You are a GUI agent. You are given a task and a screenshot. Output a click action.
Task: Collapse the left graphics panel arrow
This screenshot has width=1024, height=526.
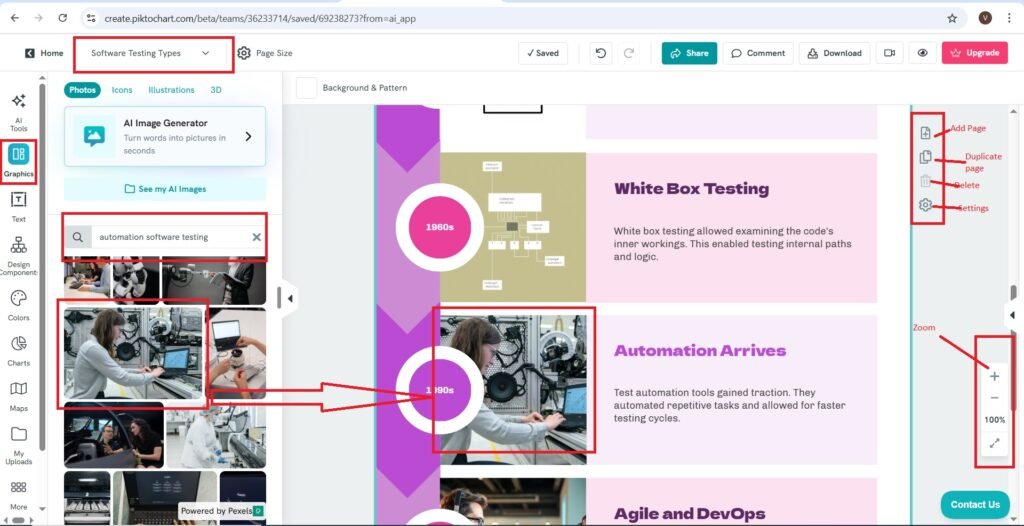pyautogui.click(x=289, y=297)
